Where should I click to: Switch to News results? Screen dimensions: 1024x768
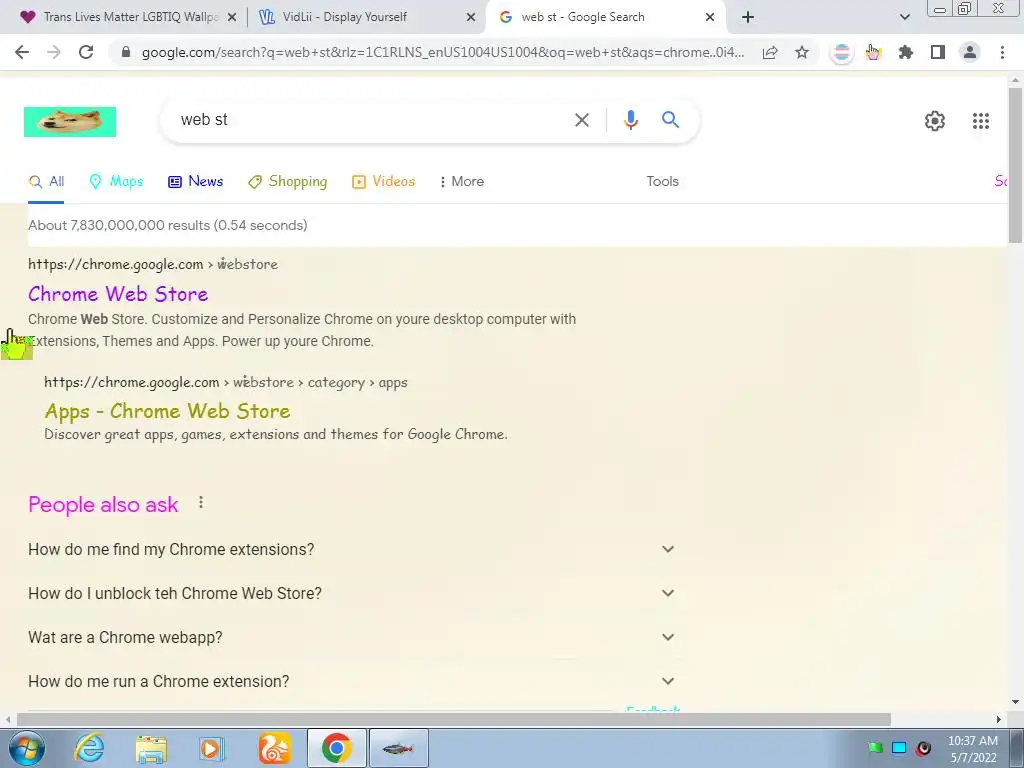(195, 182)
